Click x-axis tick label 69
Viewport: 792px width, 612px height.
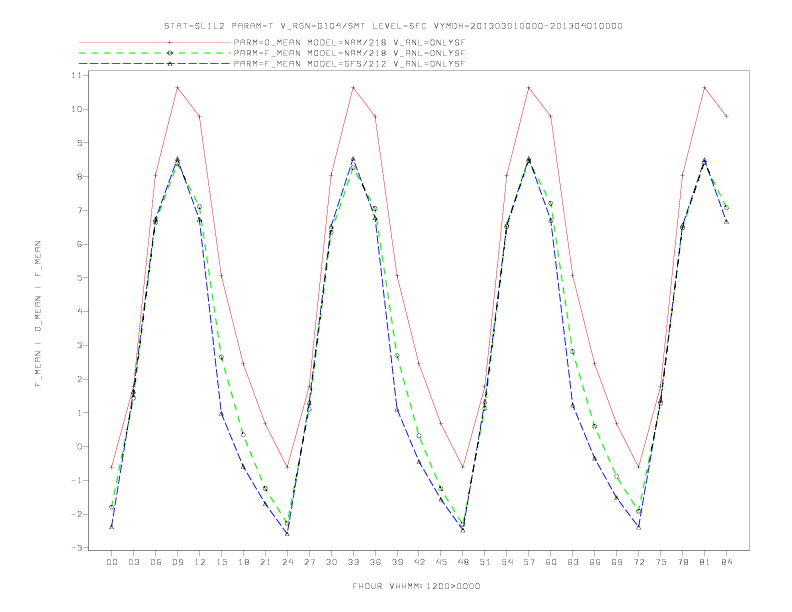click(617, 562)
